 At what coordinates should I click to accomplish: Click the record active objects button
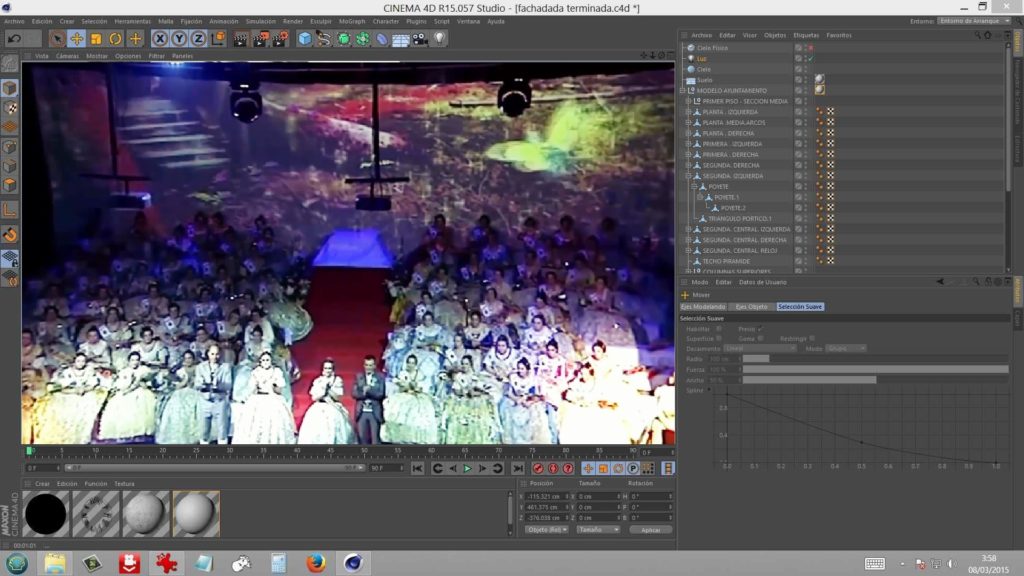(x=538, y=468)
